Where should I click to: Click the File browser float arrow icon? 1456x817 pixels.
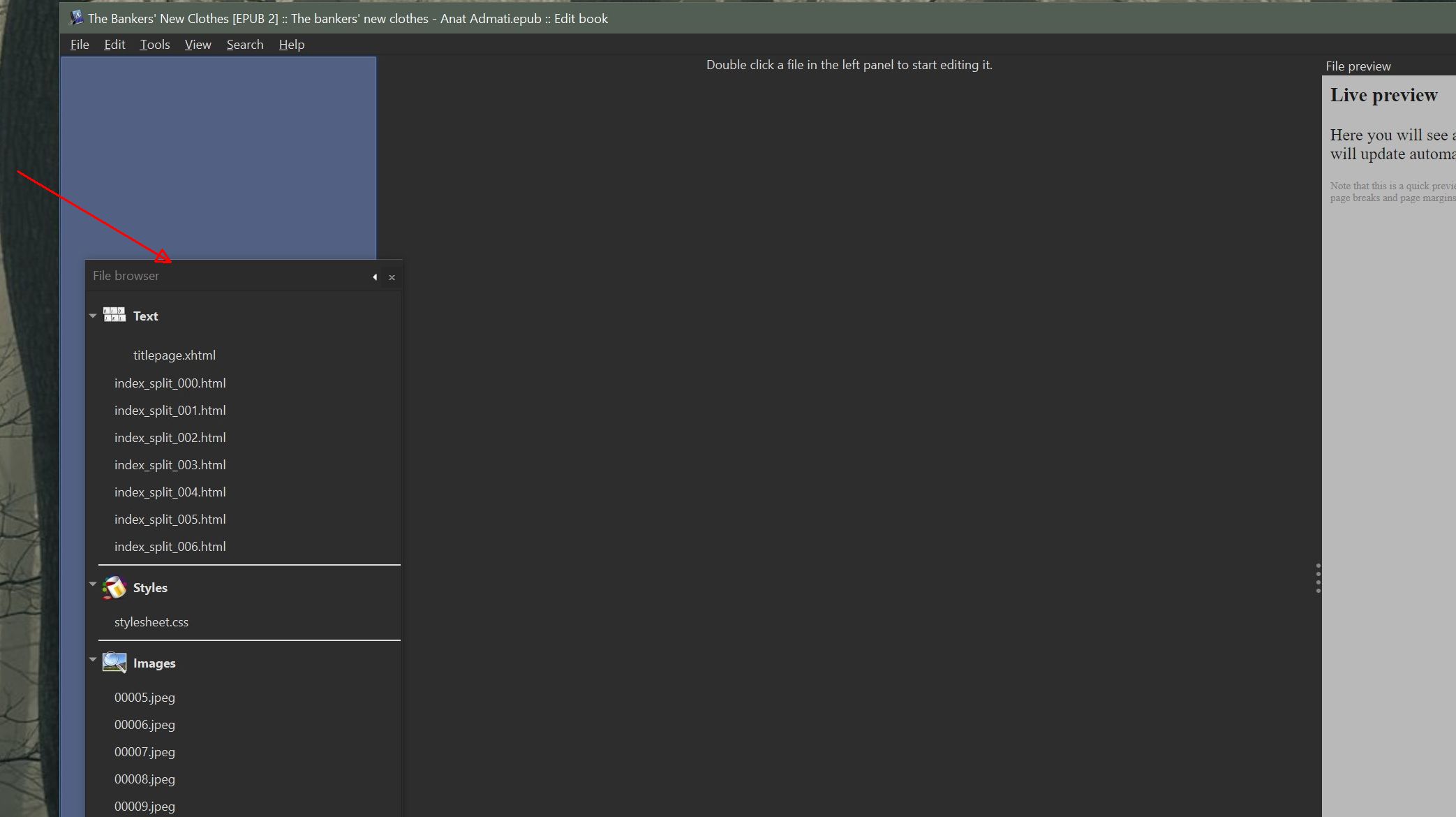(375, 277)
